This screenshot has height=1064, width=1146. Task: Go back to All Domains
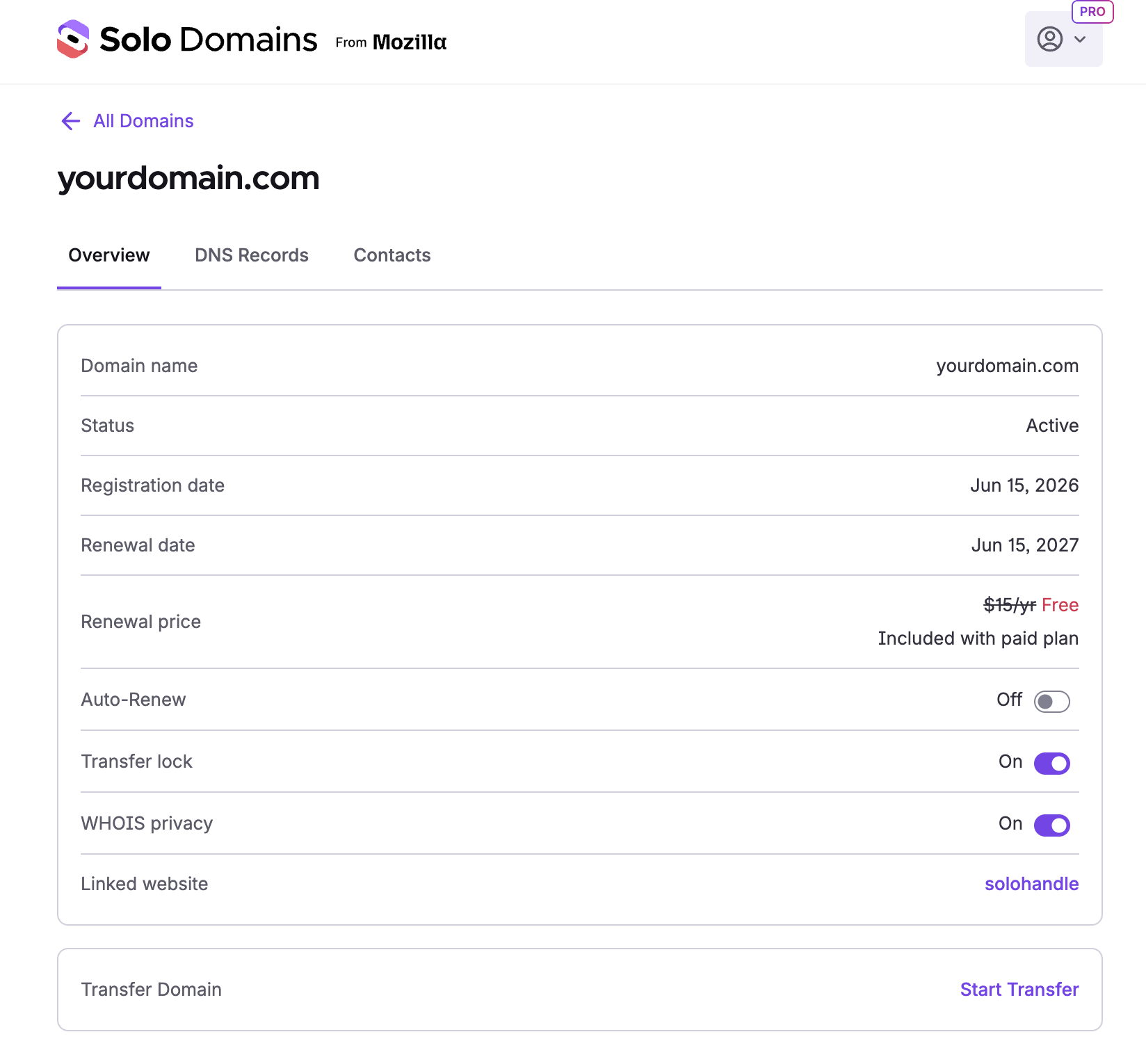tap(143, 121)
